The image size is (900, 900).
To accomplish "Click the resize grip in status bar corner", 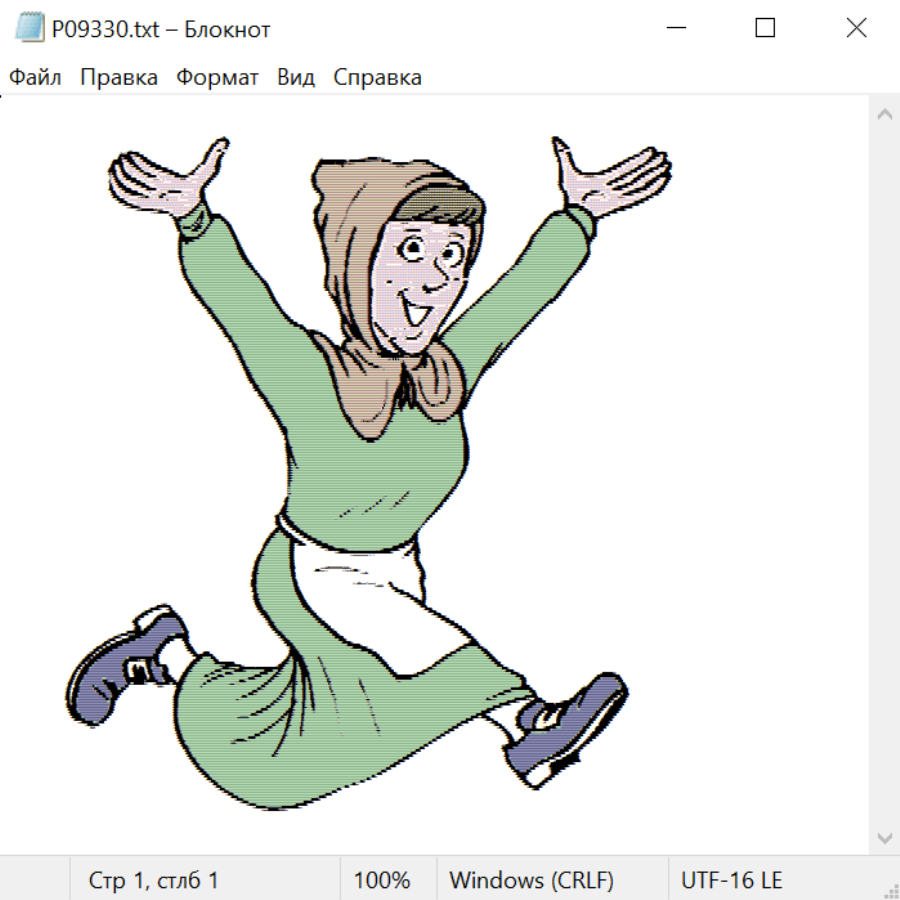I will [890, 890].
